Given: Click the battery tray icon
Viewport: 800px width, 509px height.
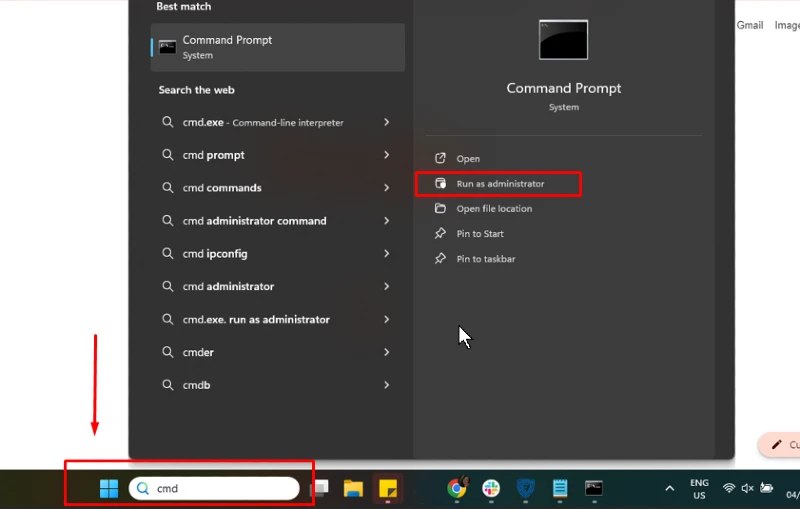Looking at the screenshot, I should [x=766, y=488].
